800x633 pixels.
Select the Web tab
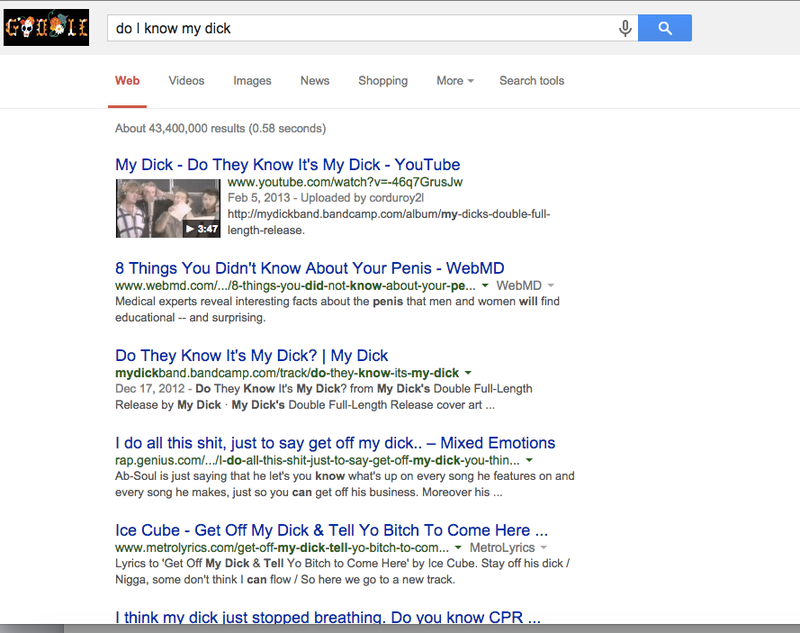[127, 81]
